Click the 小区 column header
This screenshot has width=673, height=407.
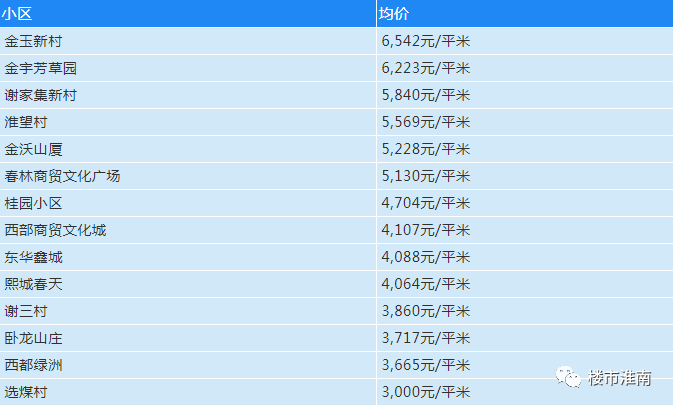pyautogui.click(x=17, y=14)
